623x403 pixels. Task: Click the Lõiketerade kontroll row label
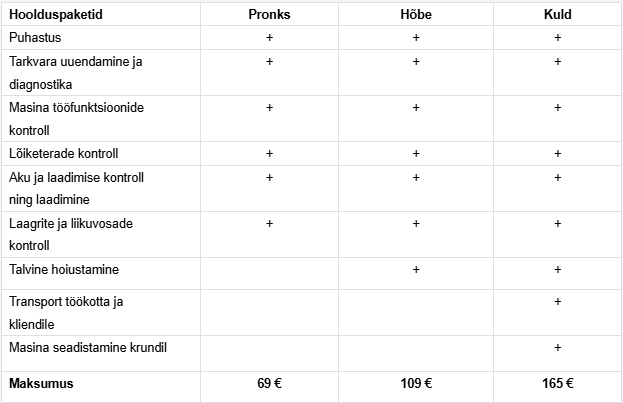coord(63,154)
